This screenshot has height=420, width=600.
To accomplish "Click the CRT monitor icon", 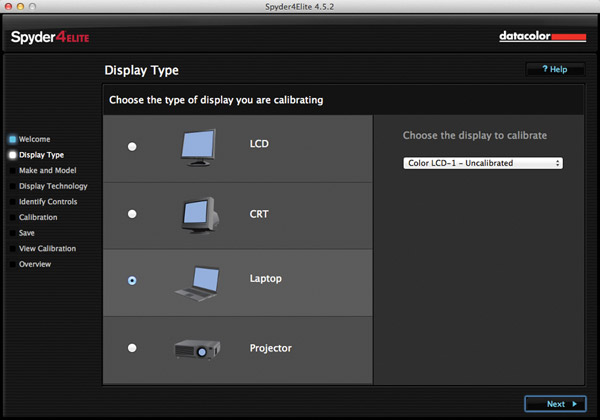I will click(x=200, y=215).
